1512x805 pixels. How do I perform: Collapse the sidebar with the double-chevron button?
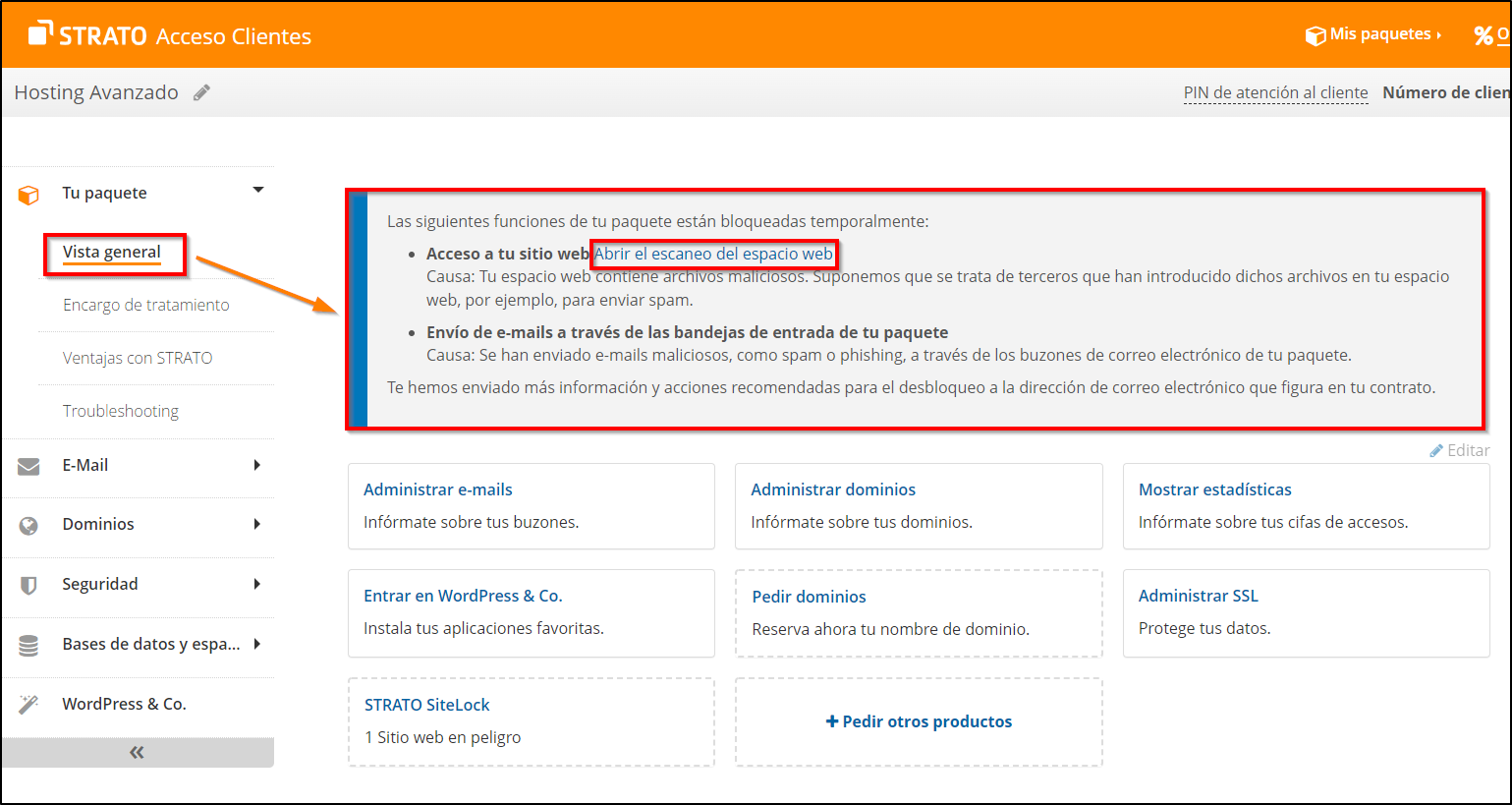point(137,753)
